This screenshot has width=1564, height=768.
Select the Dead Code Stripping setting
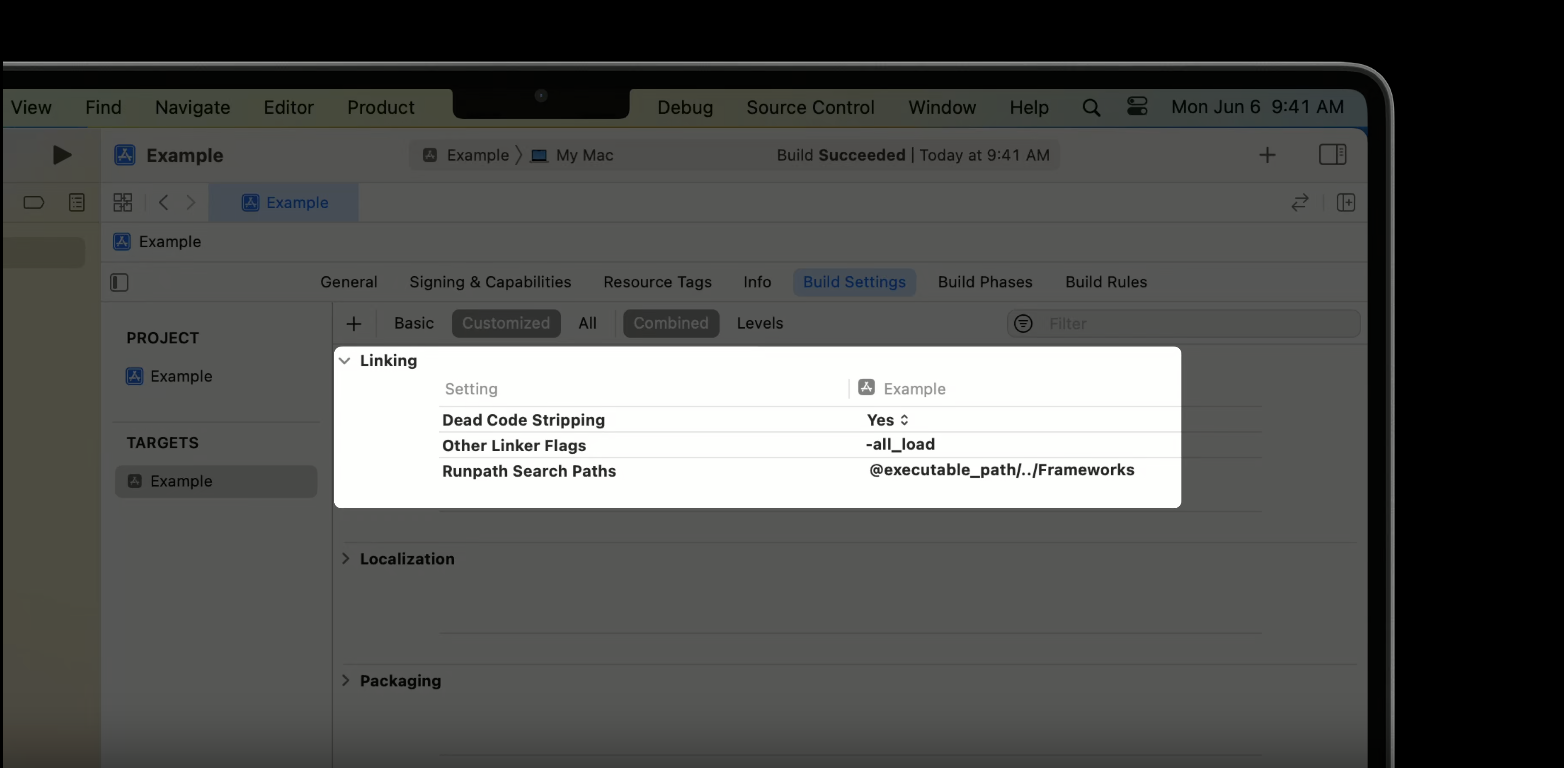pyautogui.click(x=523, y=420)
